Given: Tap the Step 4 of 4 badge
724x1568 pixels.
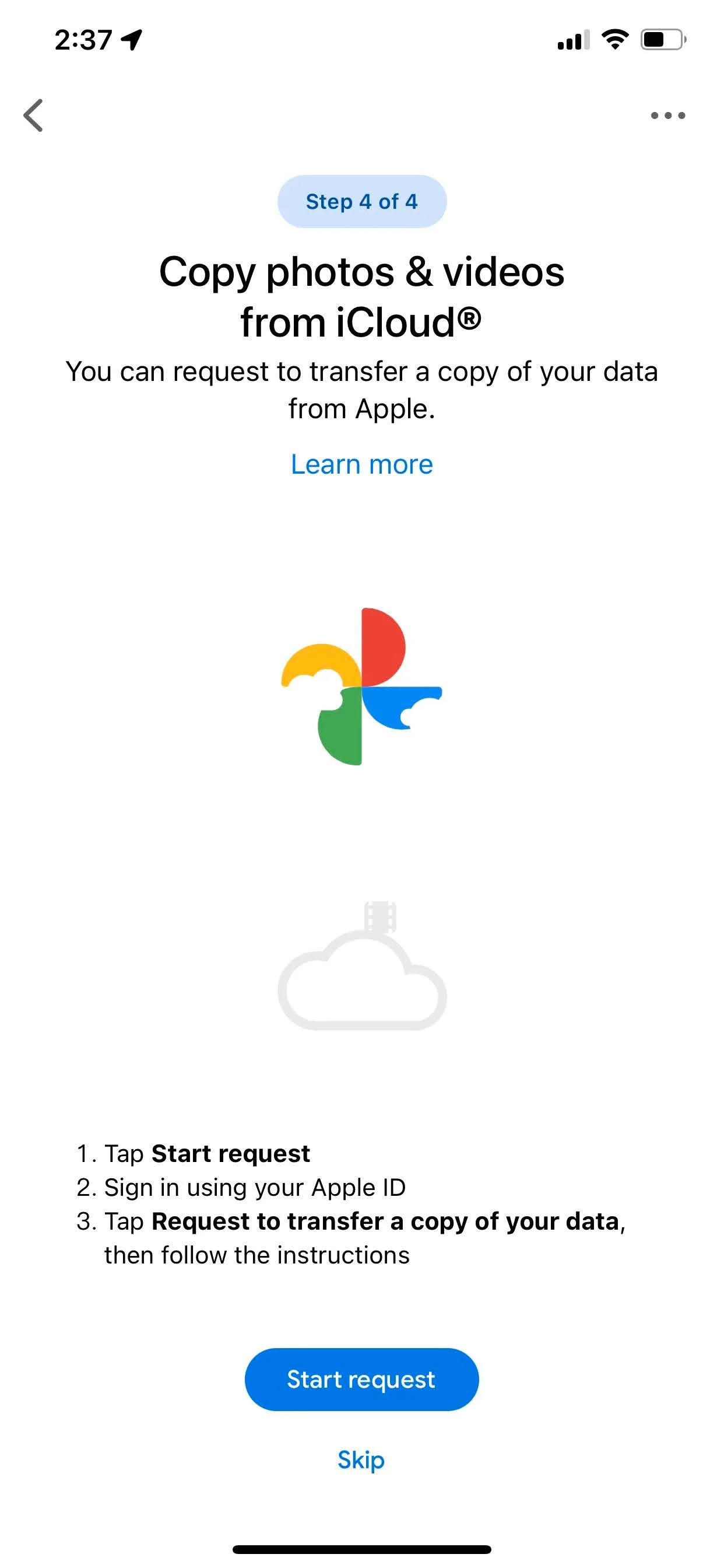Looking at the screenshot, I should pyautogui.click(x=361, y=201).
